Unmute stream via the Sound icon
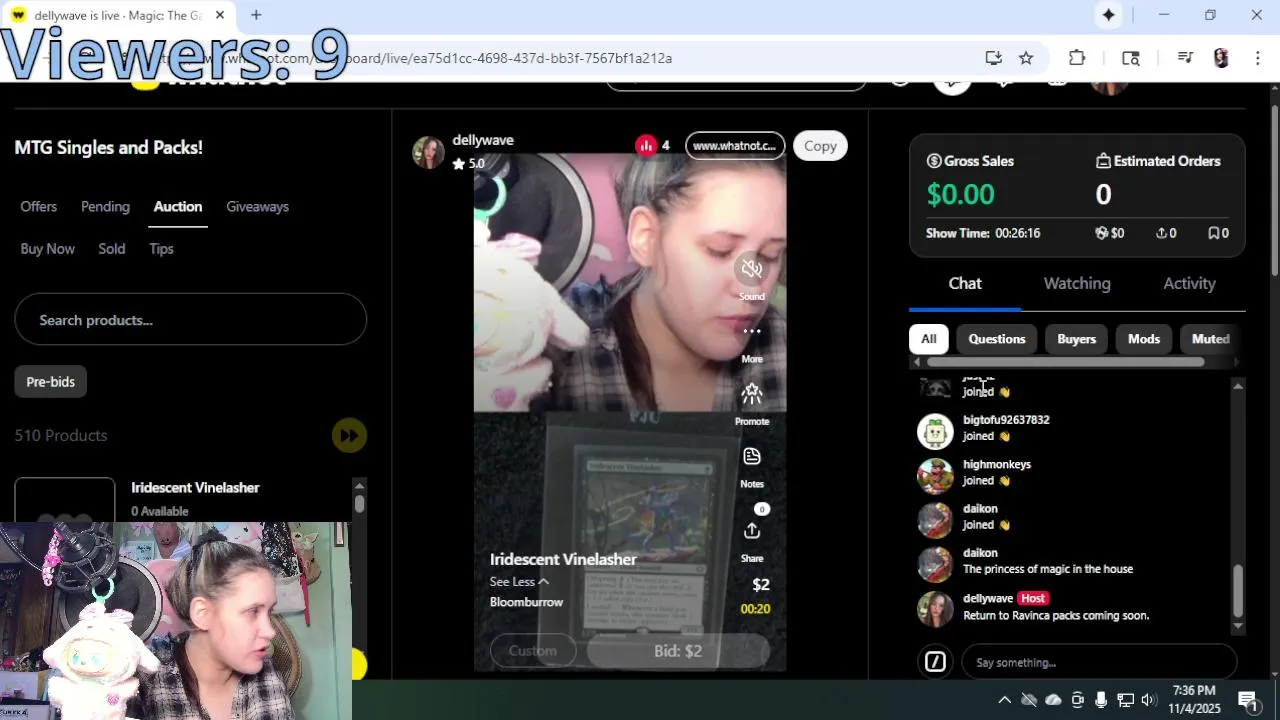The image size is (1280, 720). coord(752,268)
